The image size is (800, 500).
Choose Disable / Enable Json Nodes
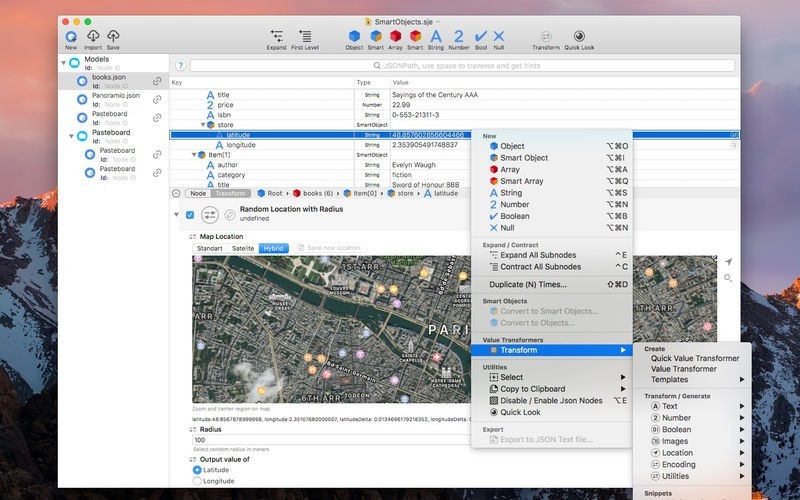[x=552, y=401]
